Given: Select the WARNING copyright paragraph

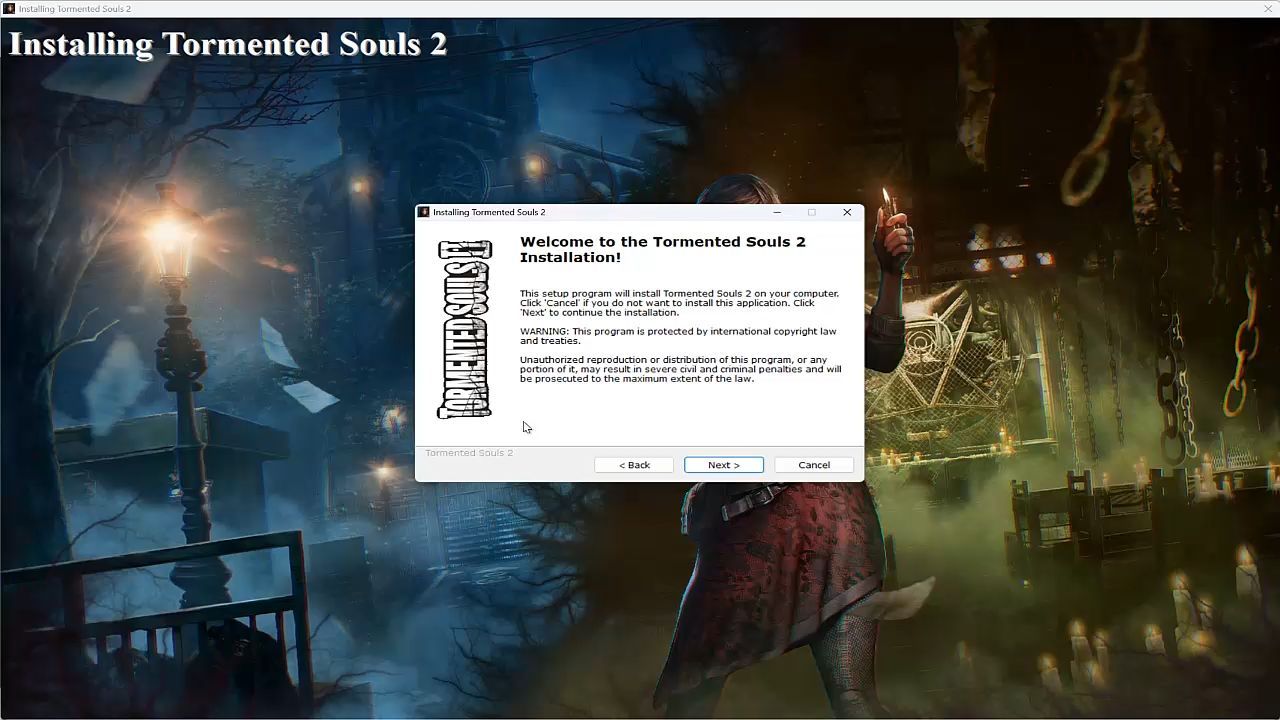Looking at the screenshot, I should pos(677,336).
